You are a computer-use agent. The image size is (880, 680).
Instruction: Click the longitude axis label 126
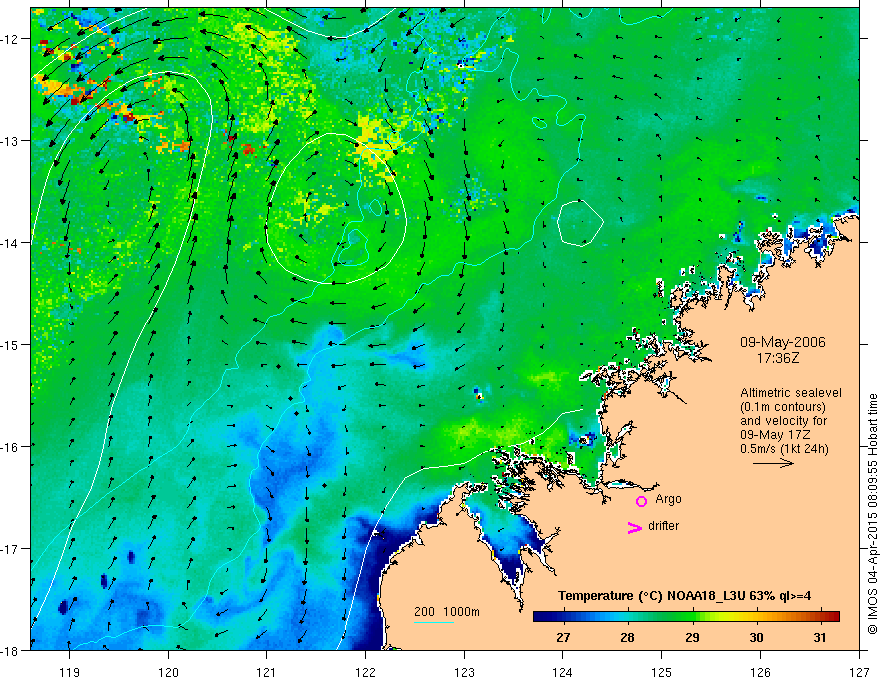click(760, 672)
